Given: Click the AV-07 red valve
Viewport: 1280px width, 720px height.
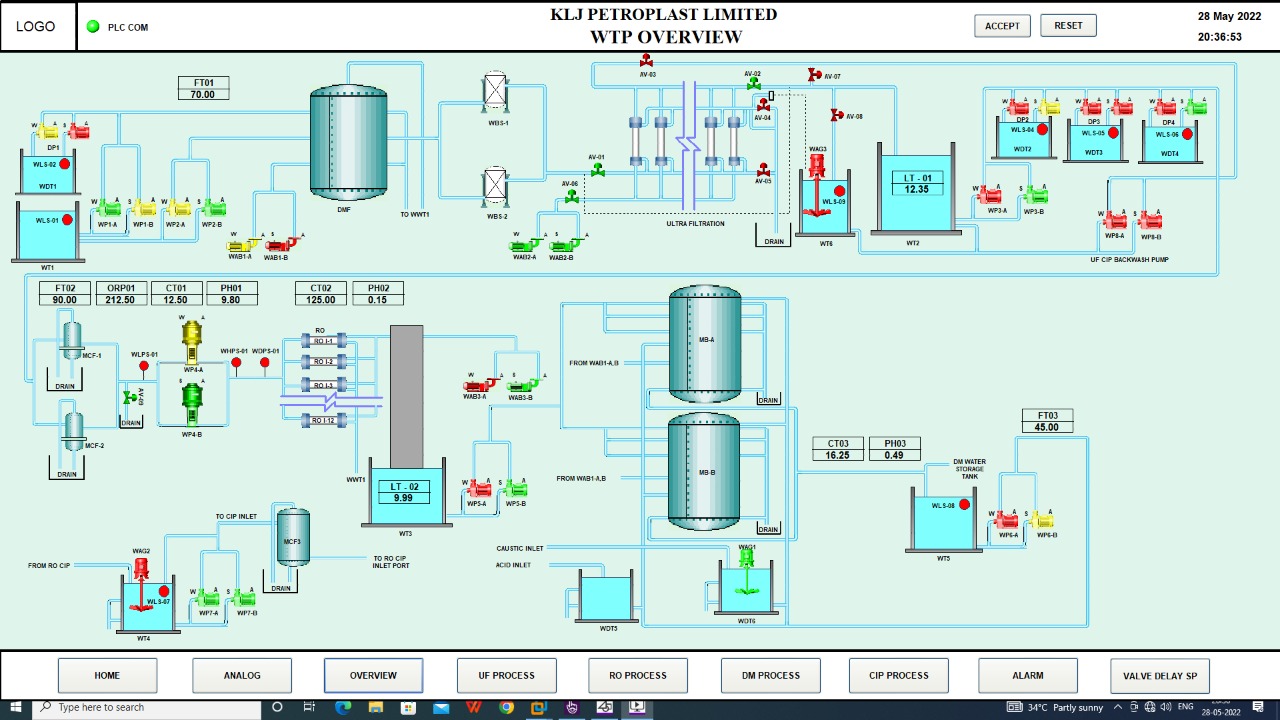Looking at the screenshot, I should pyautogui.click(x=815, y=75).
